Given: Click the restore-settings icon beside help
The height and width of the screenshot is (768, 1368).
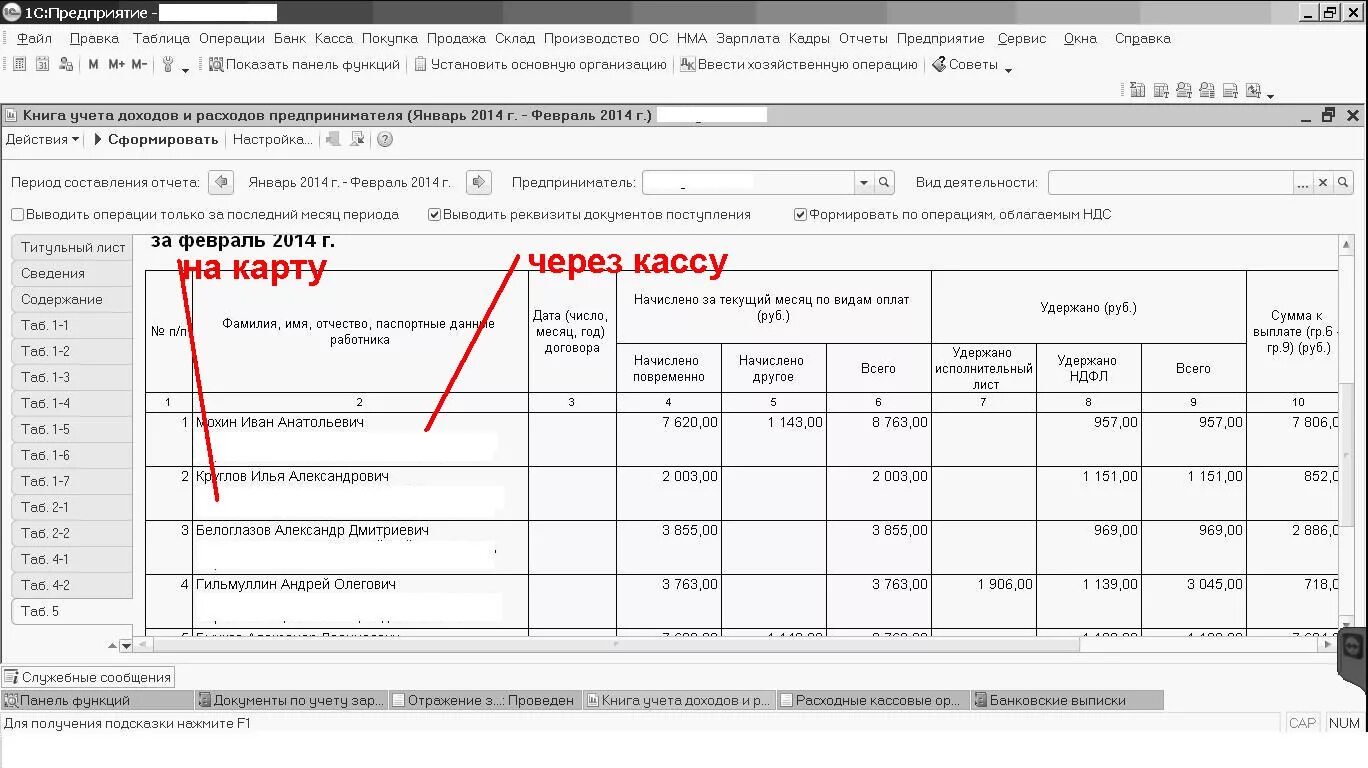Looking at the screenshot, I should pos(357,140).
